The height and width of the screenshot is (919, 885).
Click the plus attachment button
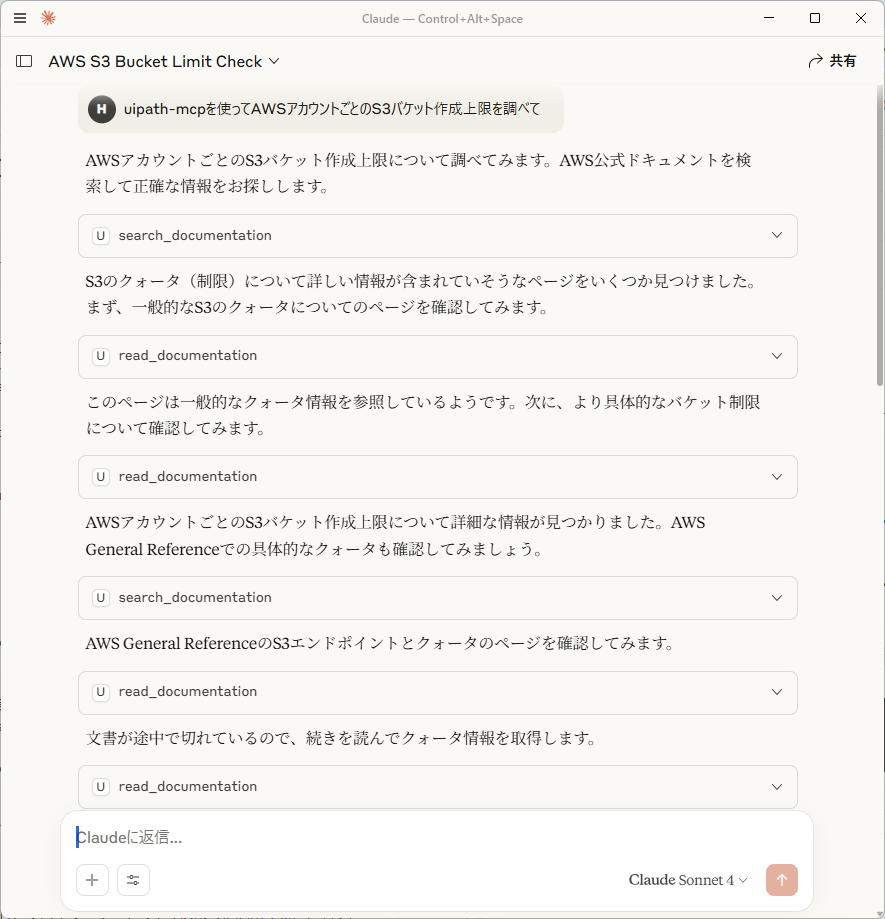[x=92, y=880]
